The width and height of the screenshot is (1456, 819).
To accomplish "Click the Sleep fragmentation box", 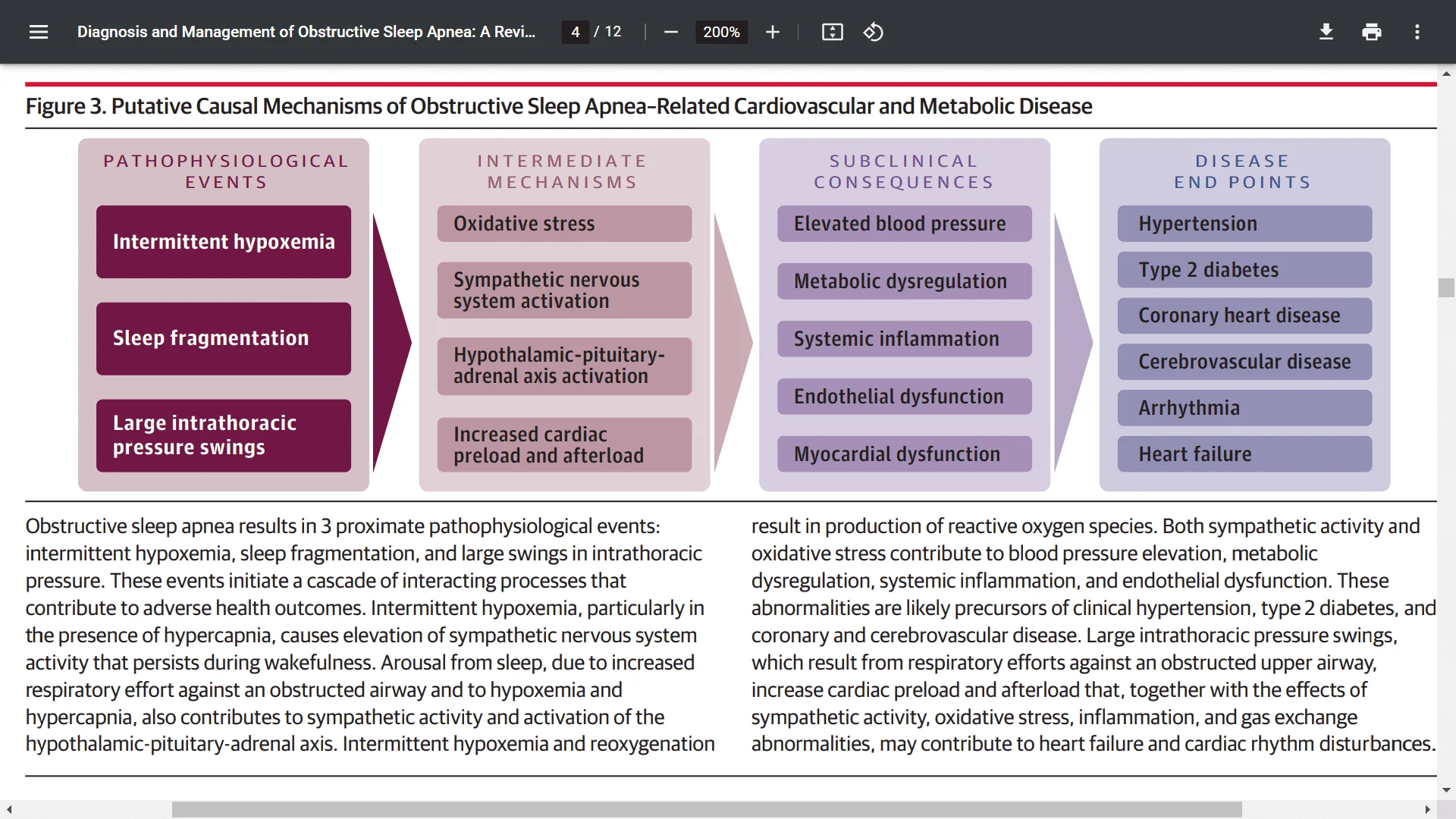I will pos(224,339).
